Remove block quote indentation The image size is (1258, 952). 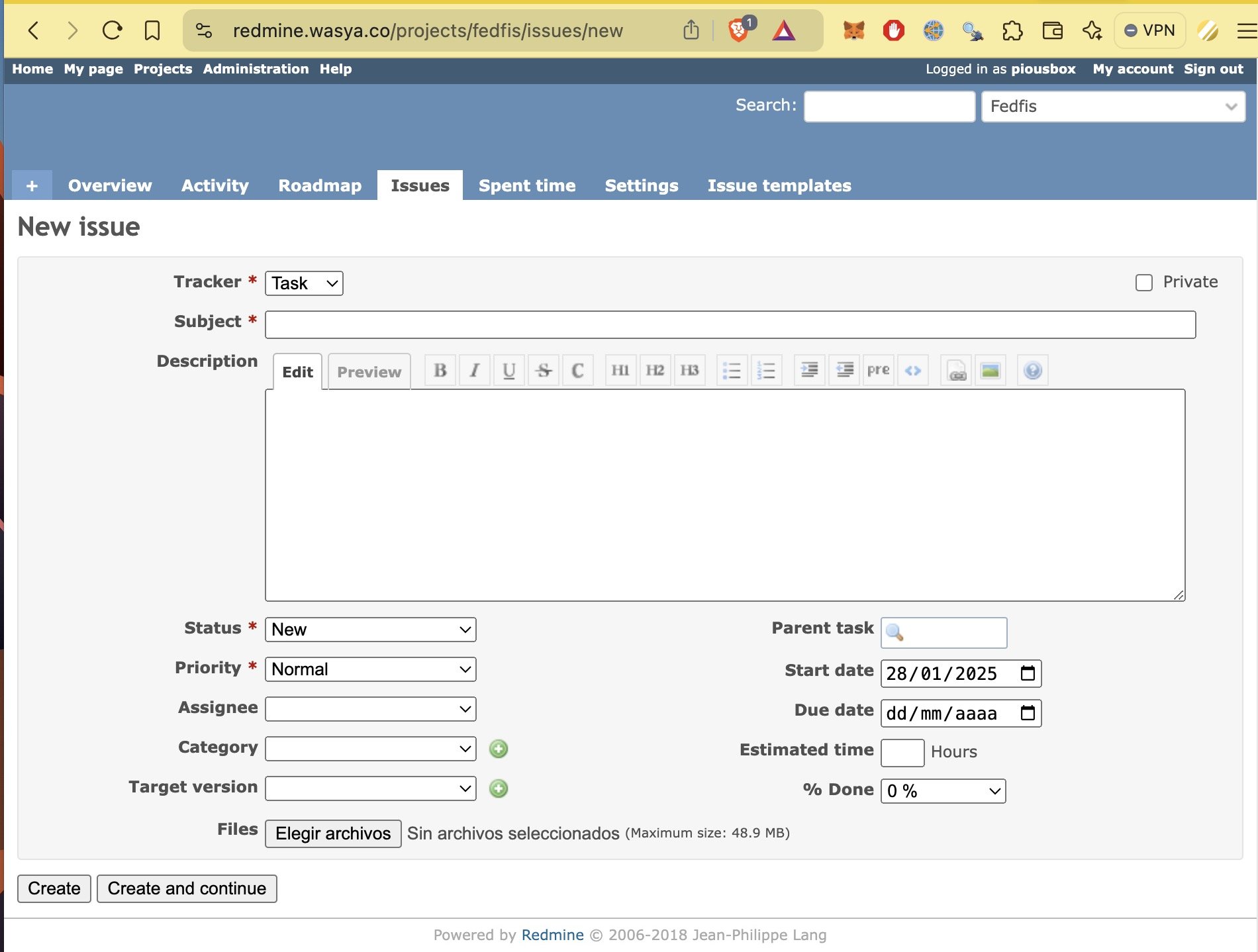pyautogui.click(x=844, y=370)
